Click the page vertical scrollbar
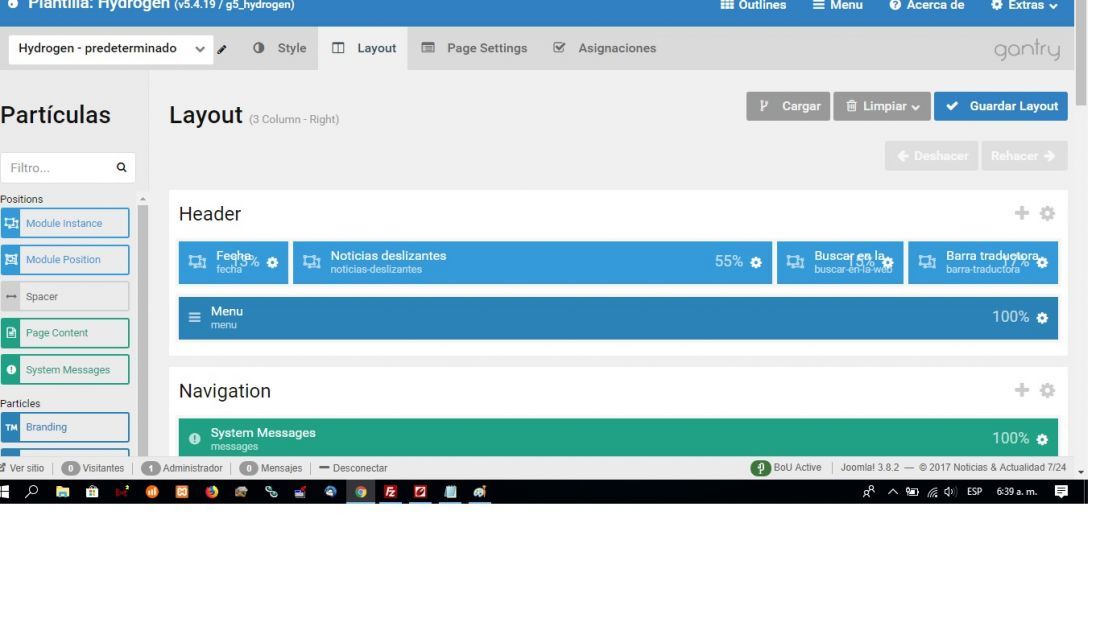 point(1081,53)
